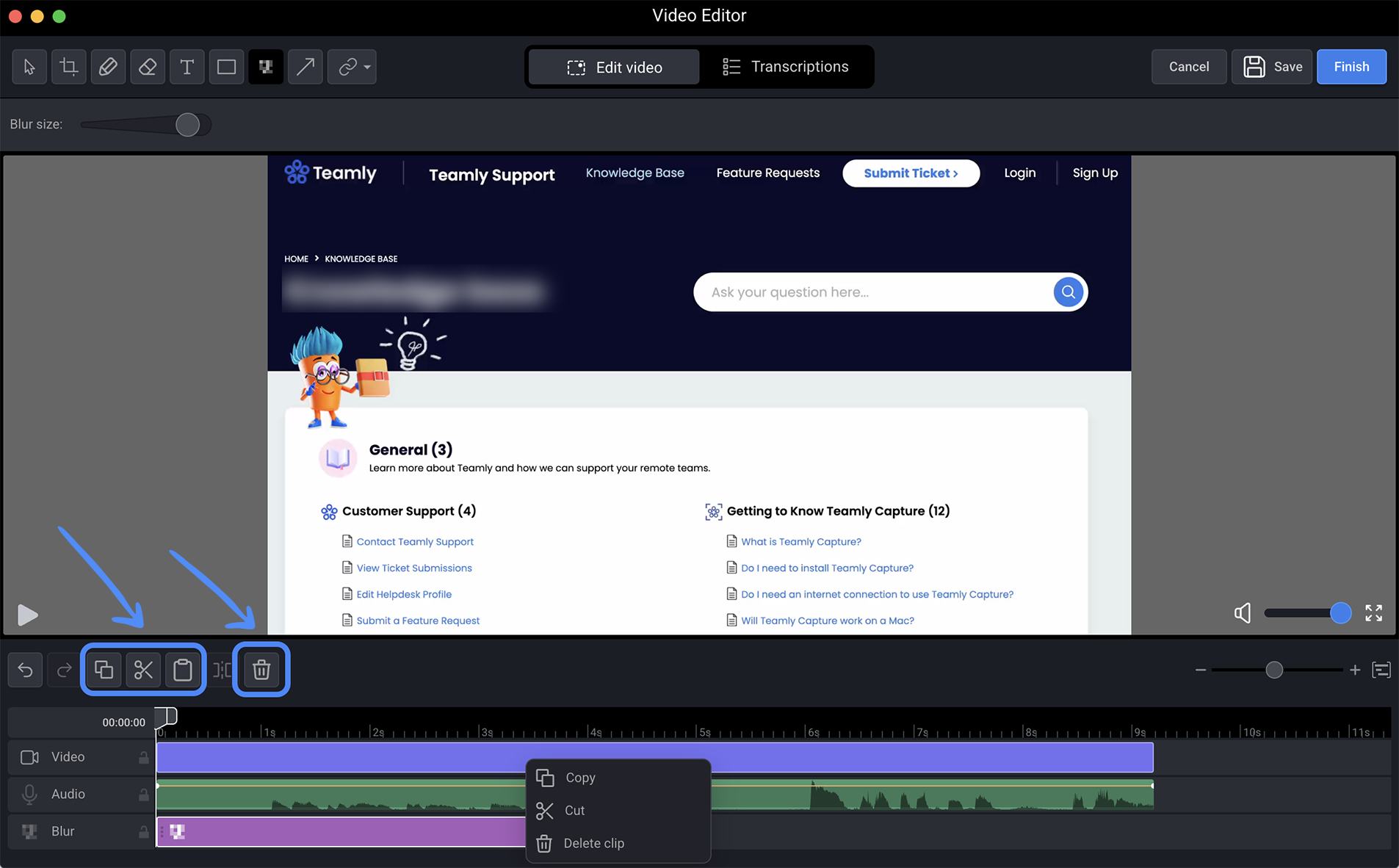Cut clip using scissors toolbar icon
The width and height of the screenshot is (1399, 868).
143,670
